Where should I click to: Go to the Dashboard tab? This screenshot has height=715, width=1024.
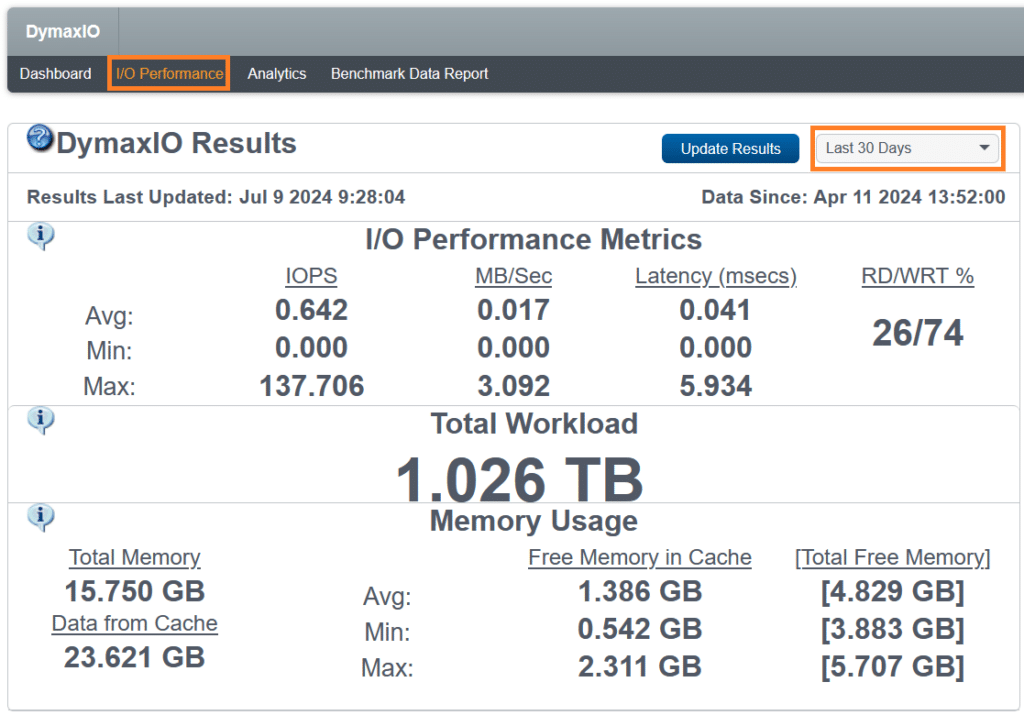[56, 73]
